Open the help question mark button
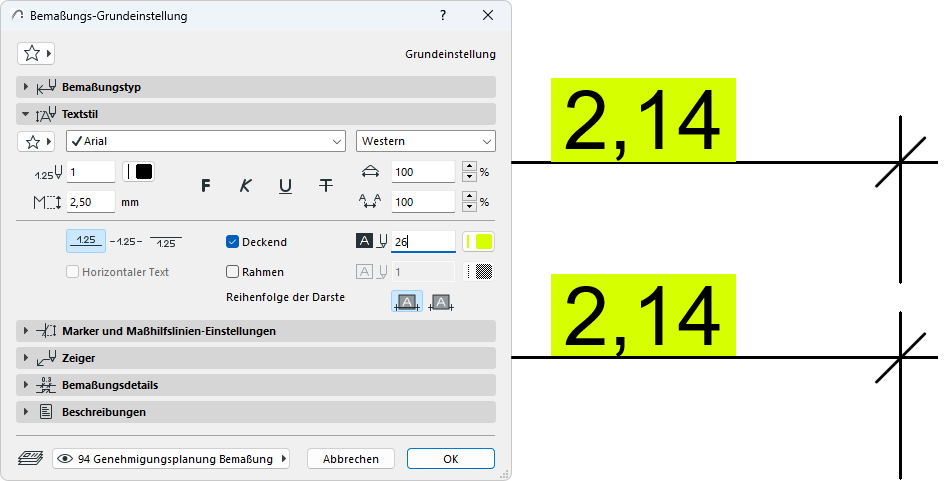The width and height of the screenshot is (952, 481). (x=443, y=16)
